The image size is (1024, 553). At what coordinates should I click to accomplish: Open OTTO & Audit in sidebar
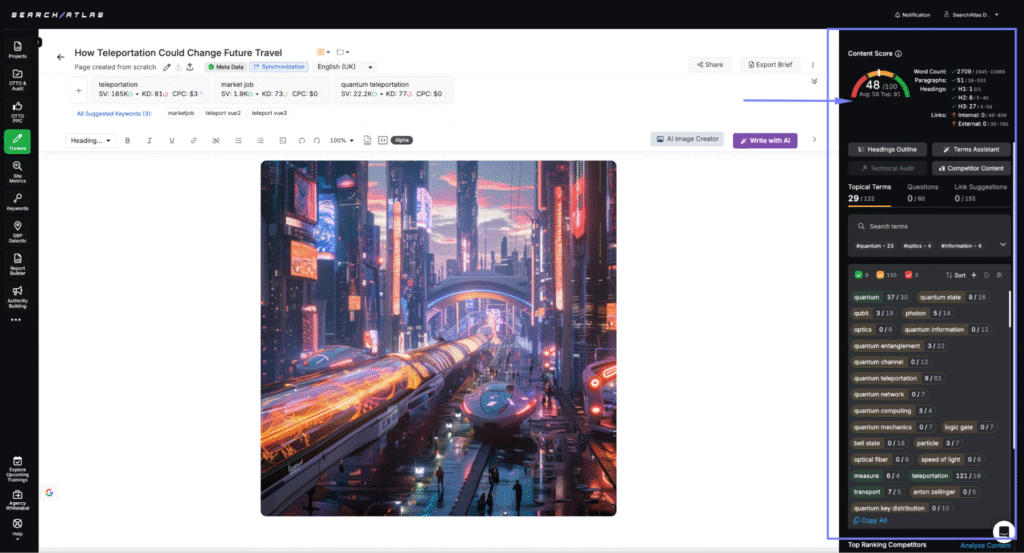coord(18,80)
